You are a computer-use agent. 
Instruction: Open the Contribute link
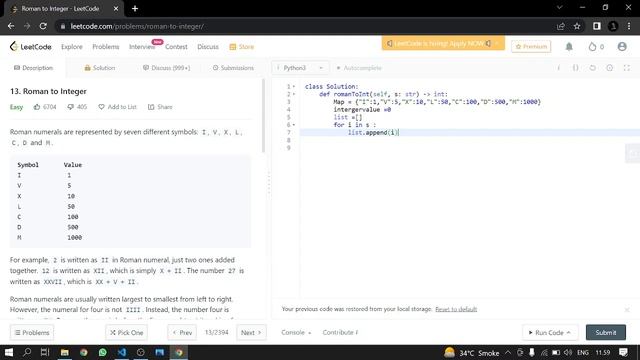coord(340,333)
